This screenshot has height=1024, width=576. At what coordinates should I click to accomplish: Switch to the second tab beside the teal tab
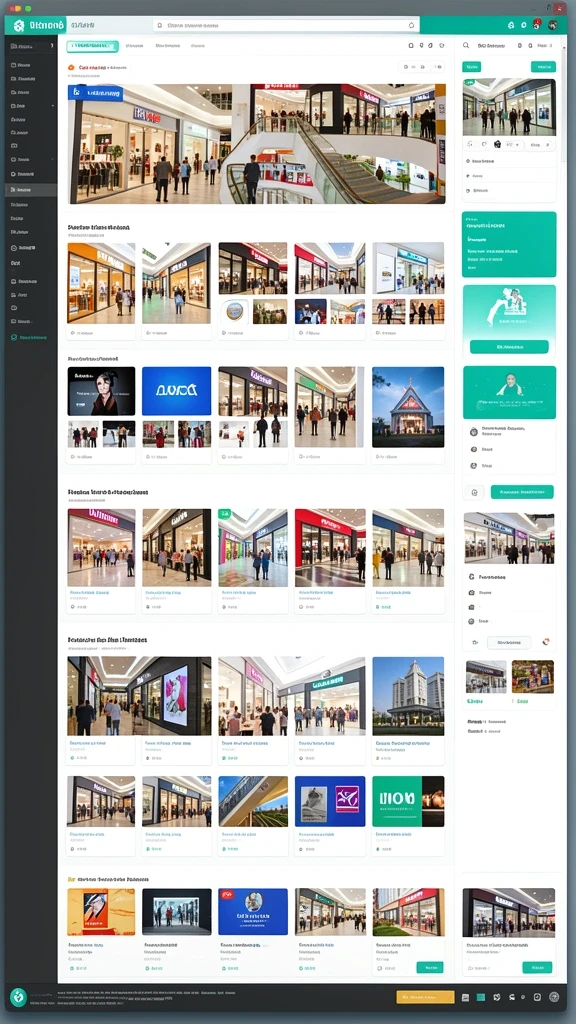pos(134,46)
